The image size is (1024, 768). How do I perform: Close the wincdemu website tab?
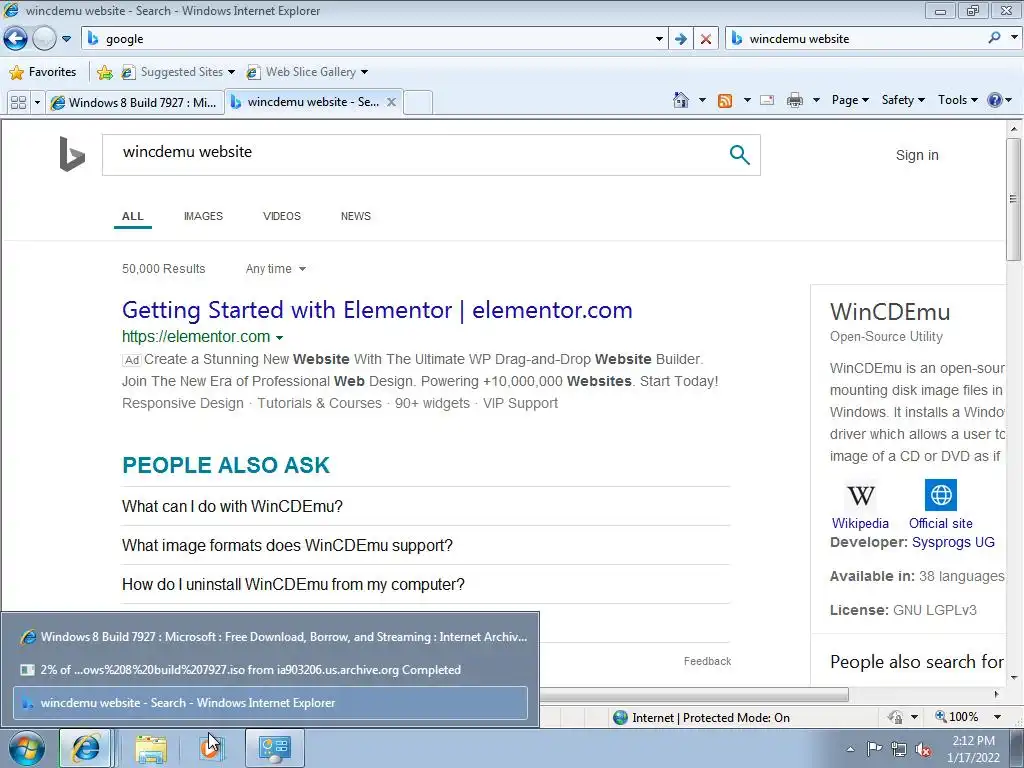tap(391, 102)
